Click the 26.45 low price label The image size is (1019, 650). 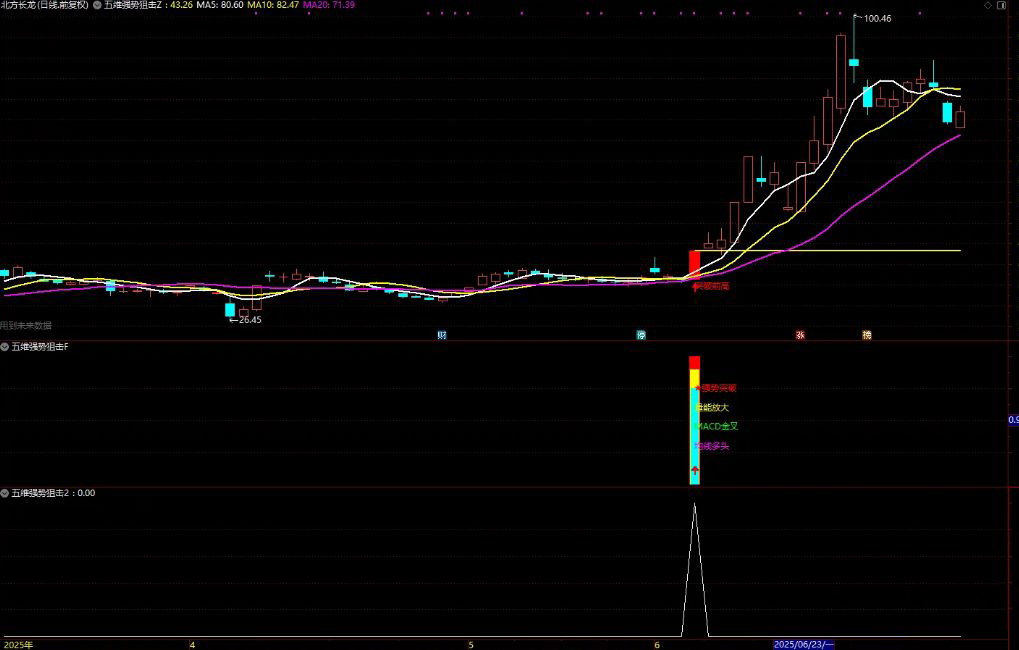click(x=246, y=320)
